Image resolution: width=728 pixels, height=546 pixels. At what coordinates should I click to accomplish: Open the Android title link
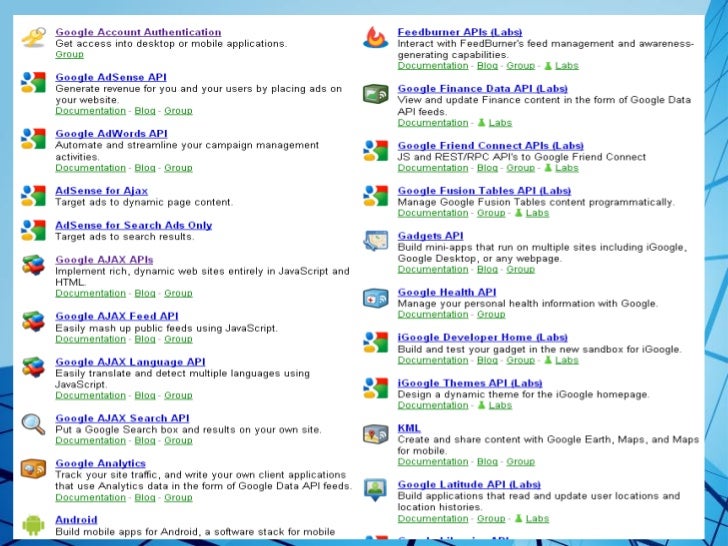pyautogui.click(x=76, y=520)
